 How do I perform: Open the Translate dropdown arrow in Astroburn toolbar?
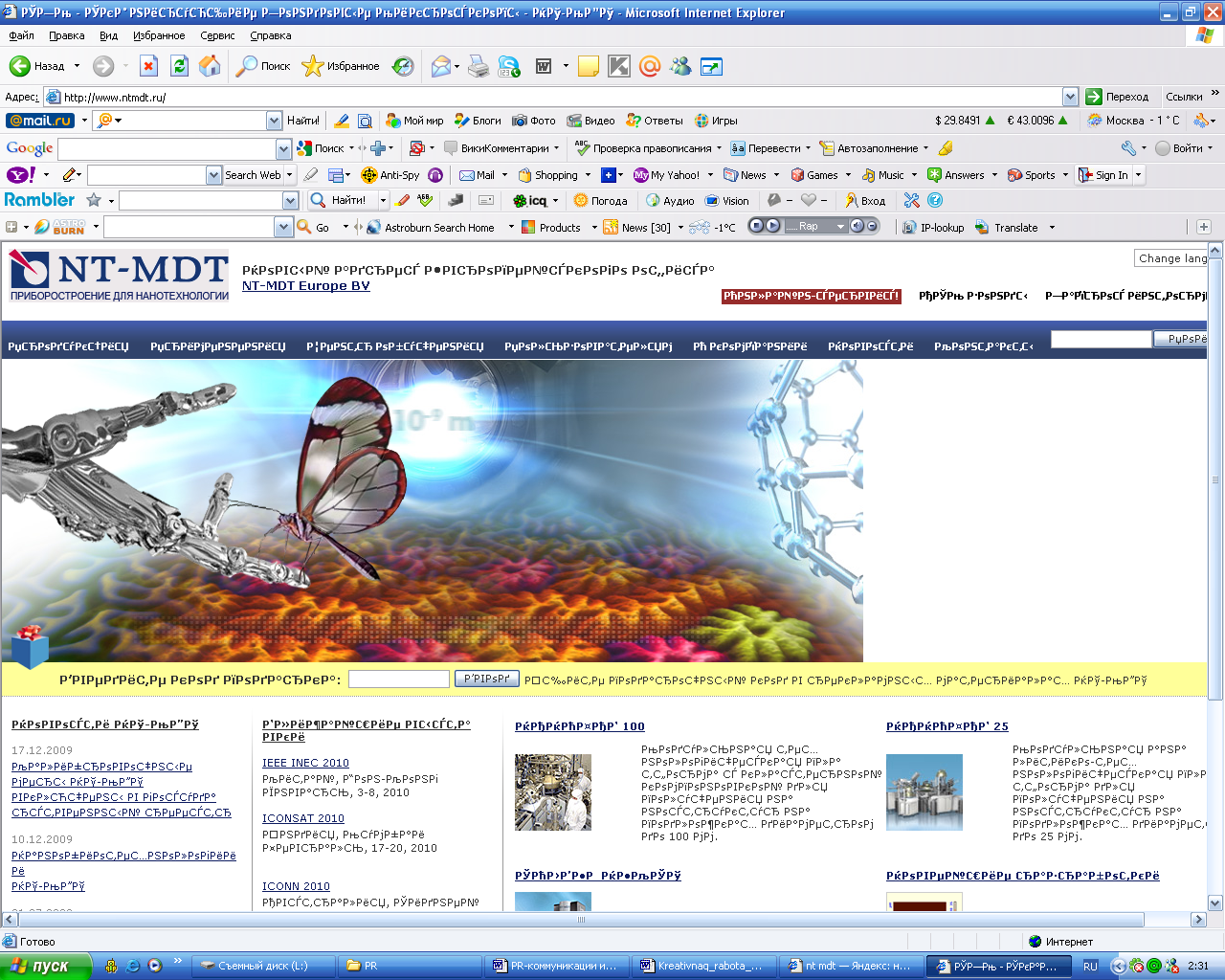[x=1052, y=228]
